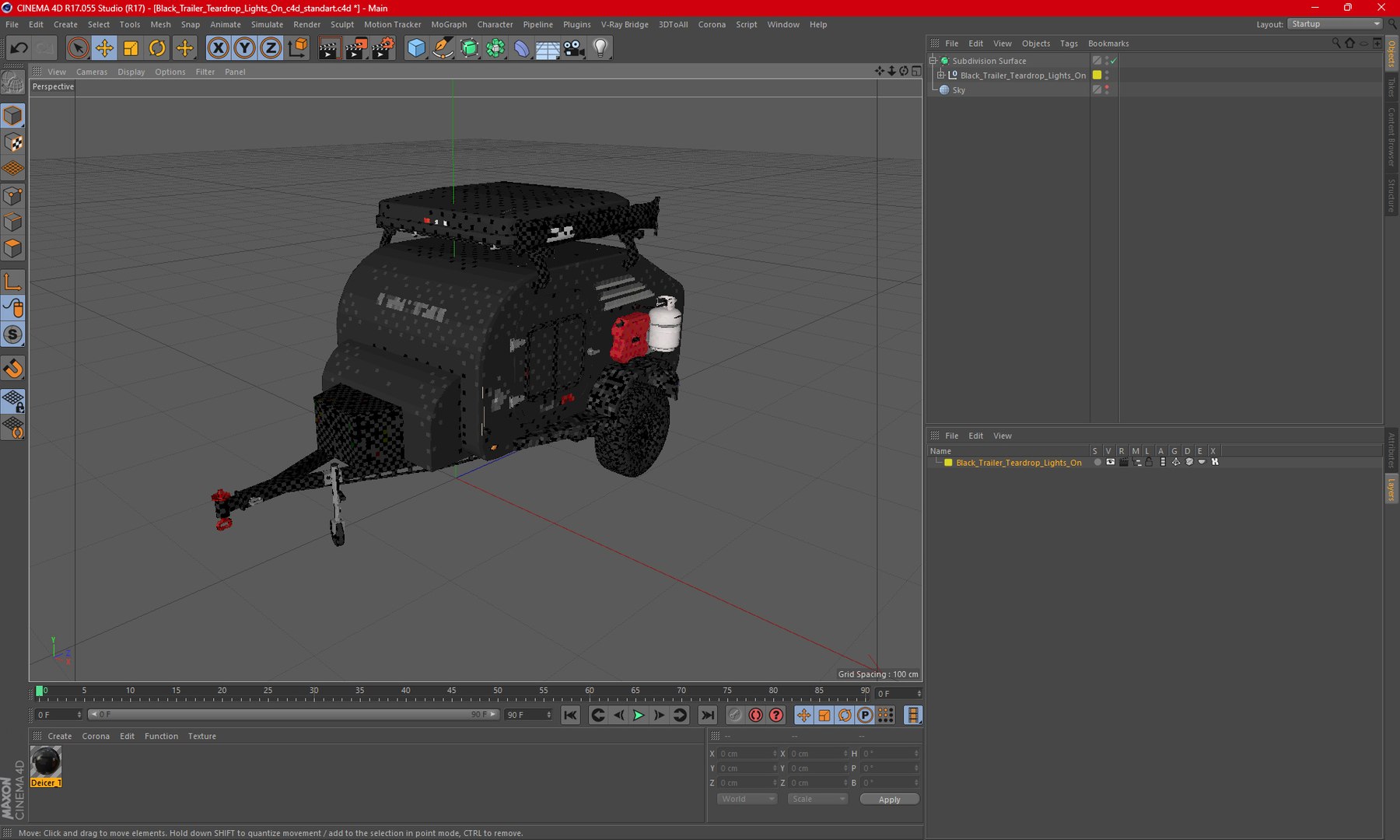Open the Mesh menu

tap(160, 24)
